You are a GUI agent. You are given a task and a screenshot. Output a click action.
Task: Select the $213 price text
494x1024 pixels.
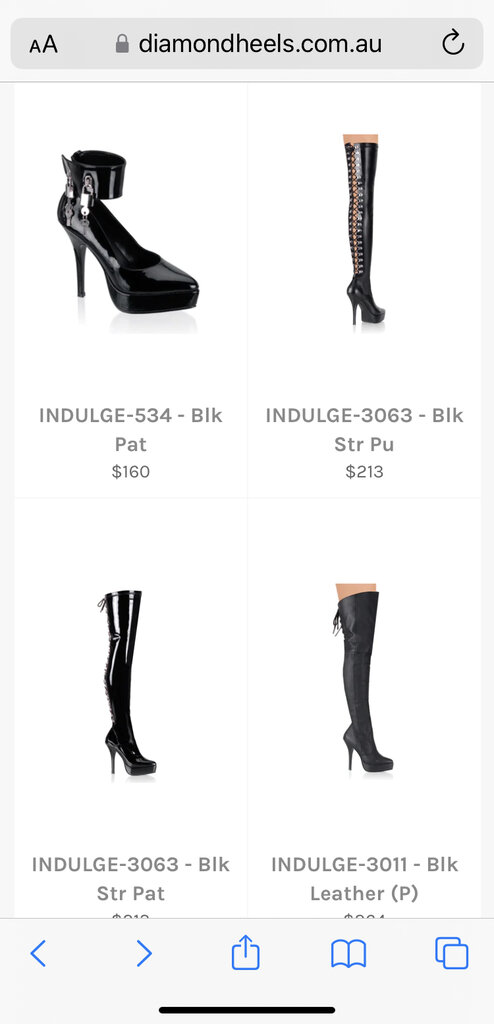(364, 472)
